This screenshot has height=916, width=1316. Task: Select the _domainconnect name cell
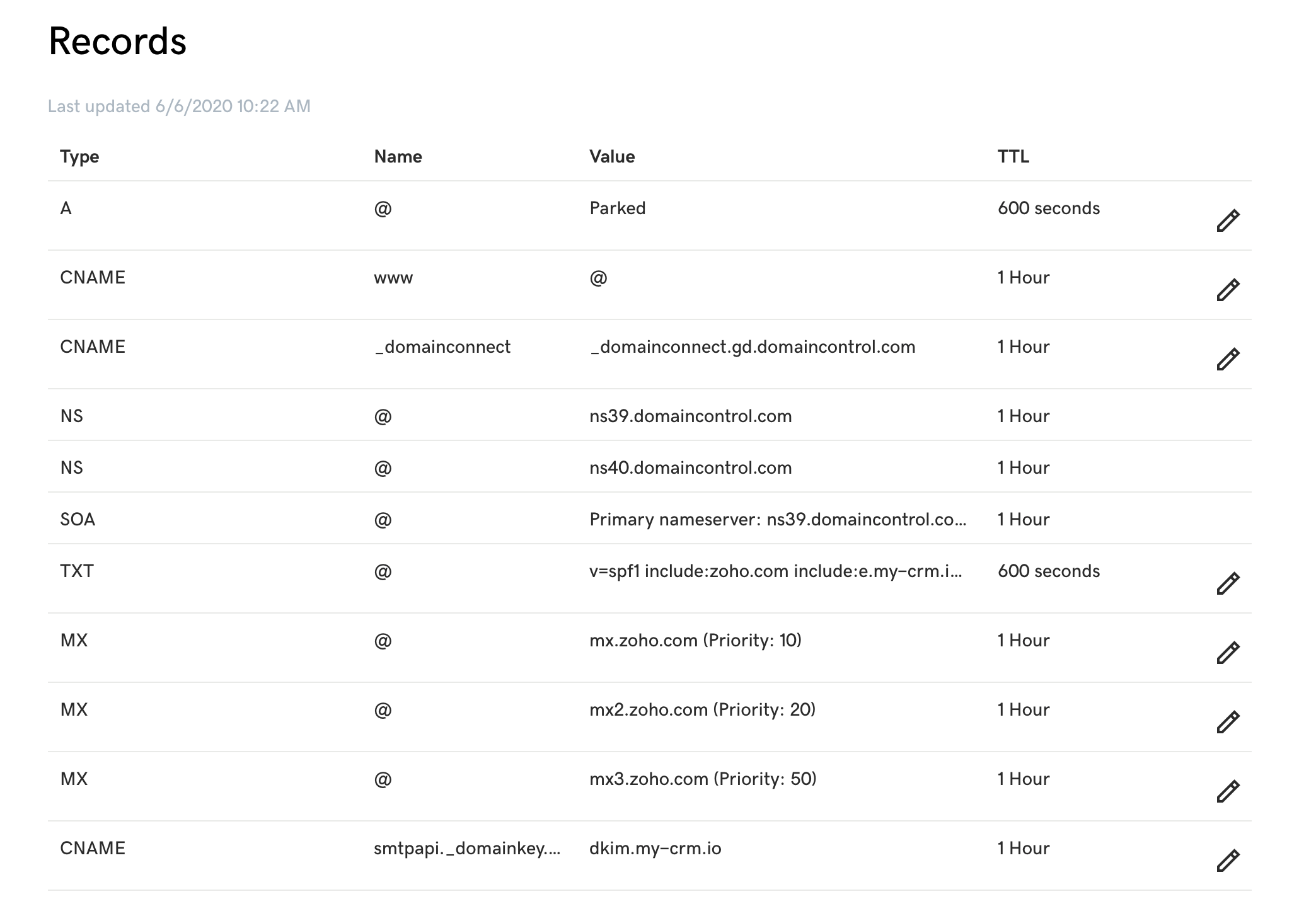442,347
